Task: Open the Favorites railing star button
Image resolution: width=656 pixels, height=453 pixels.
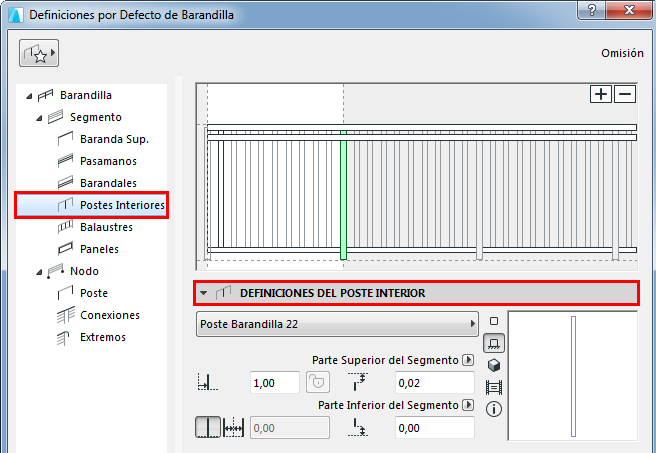Action: [39, 53]
